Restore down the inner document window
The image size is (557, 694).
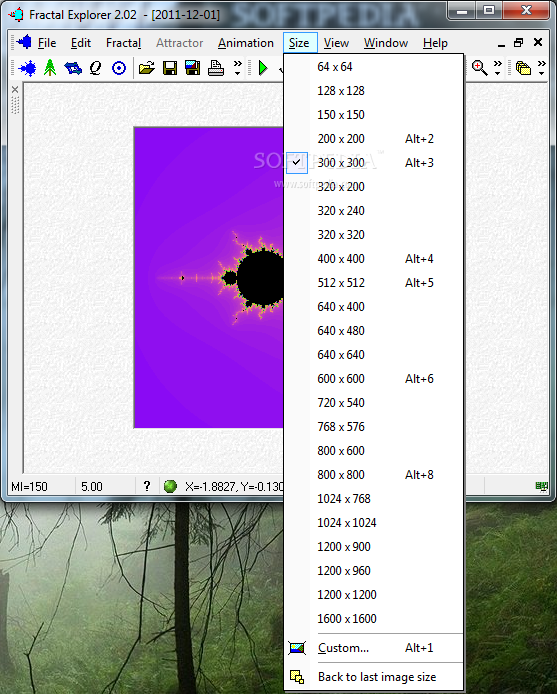coord(518,42)
